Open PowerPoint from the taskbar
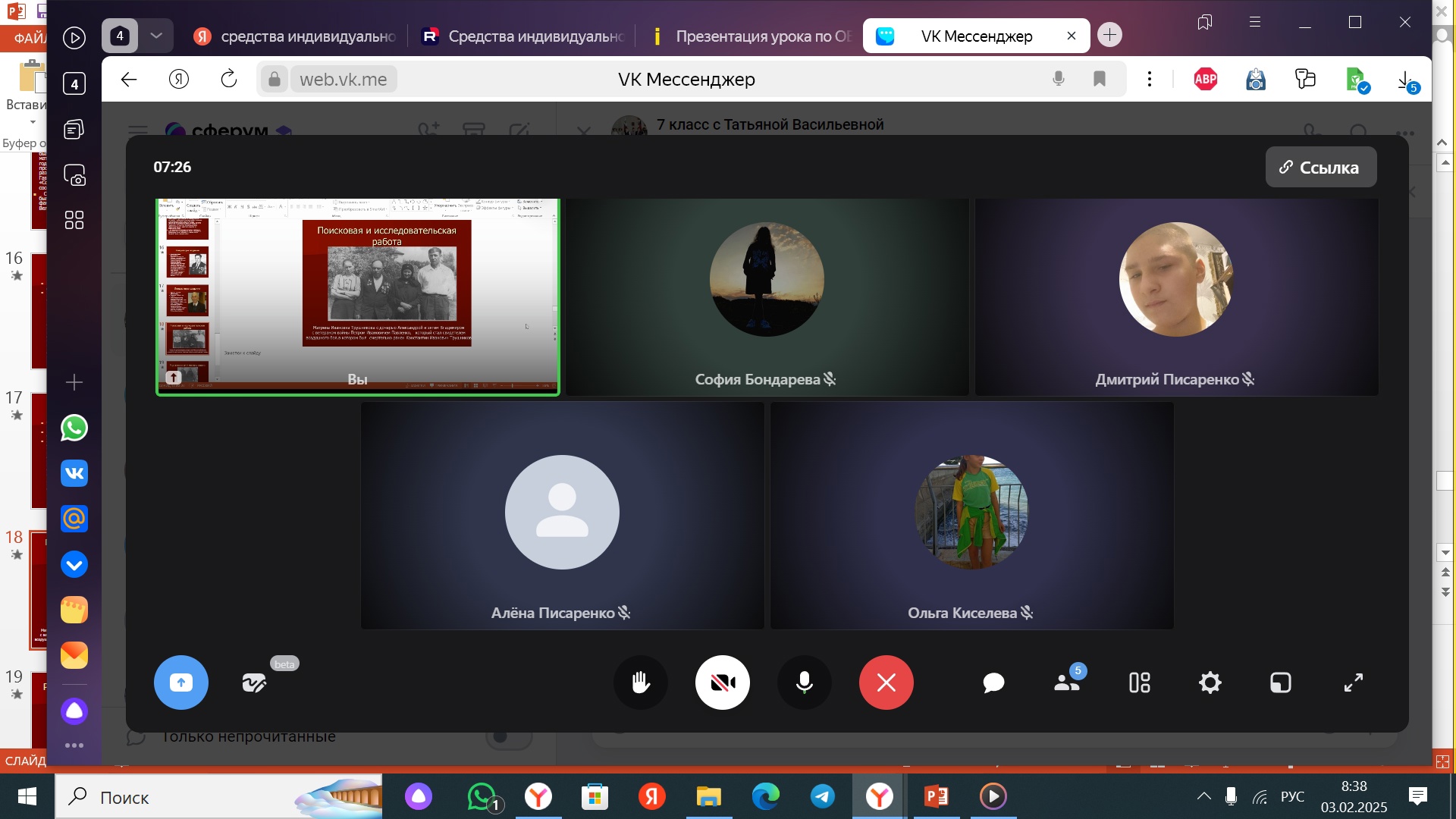This screenshot has width=1456, height=819. (x=937, y=796)
